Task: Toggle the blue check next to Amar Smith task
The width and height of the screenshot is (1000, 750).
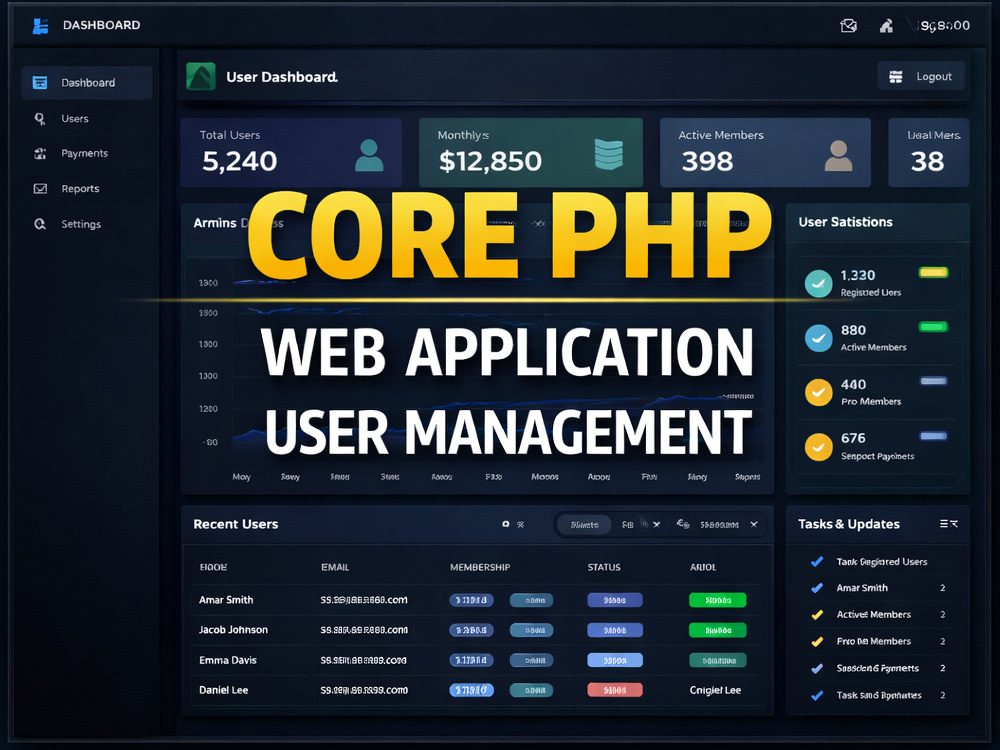Action: pos(817,588)
